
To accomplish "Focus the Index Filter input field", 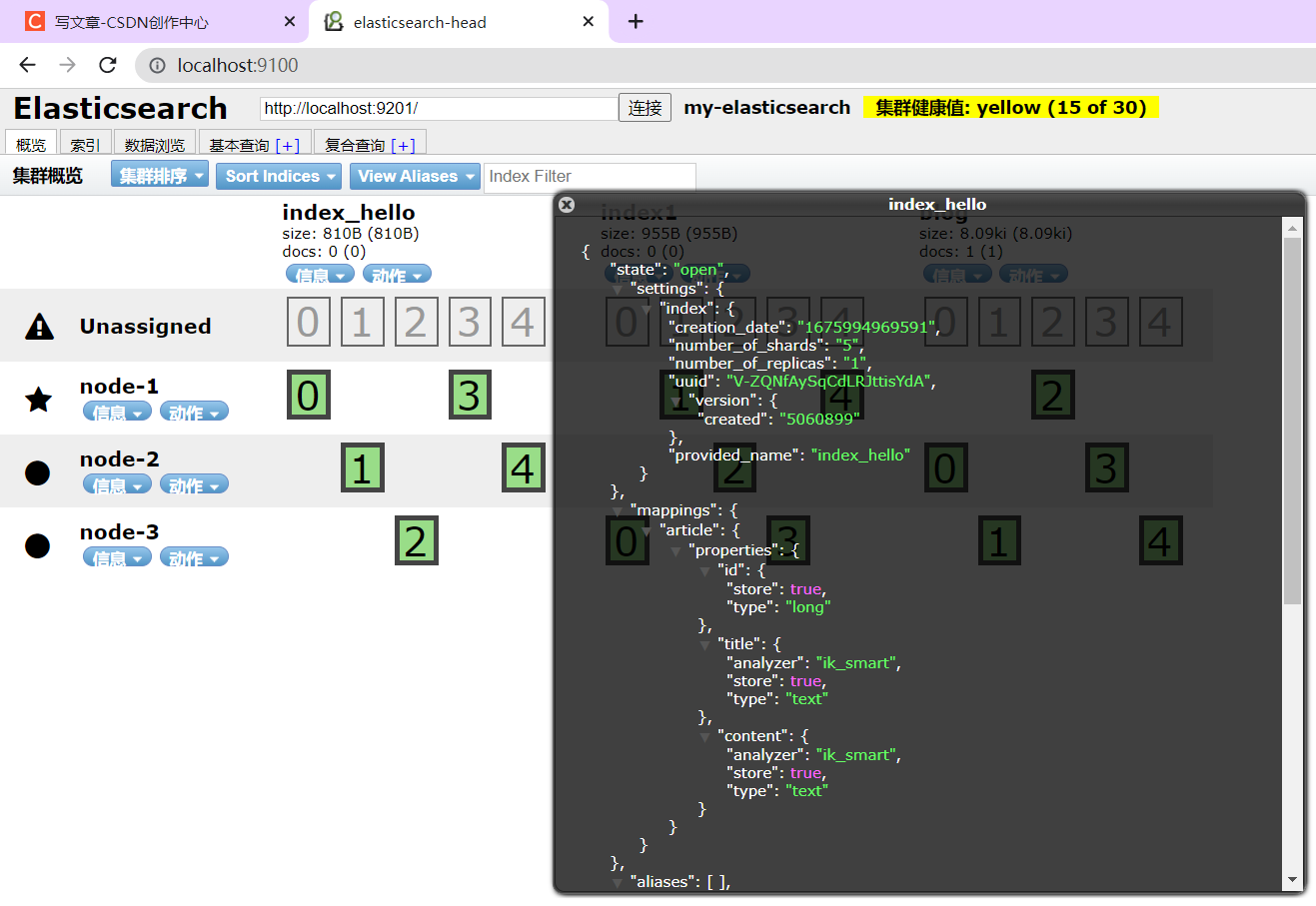I will [590, 177].
